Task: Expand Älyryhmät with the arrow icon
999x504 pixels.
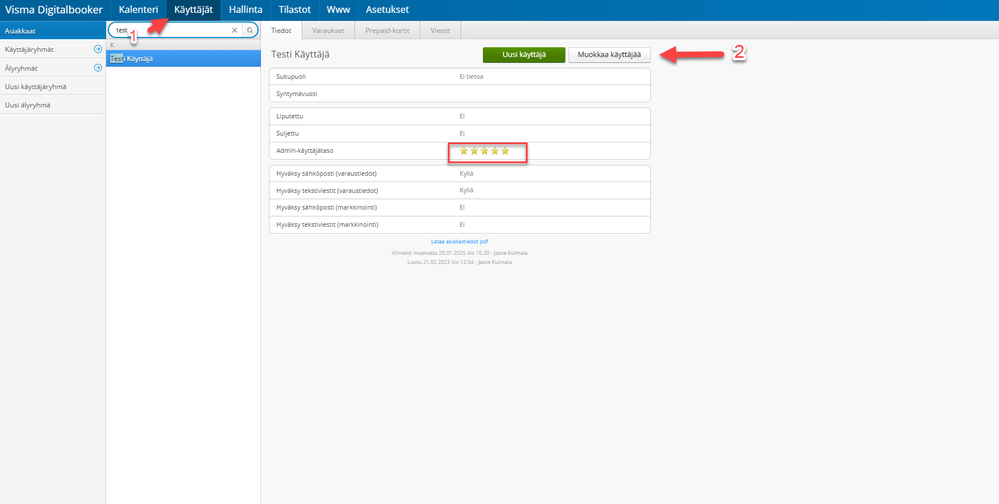Action: [98, 68]
